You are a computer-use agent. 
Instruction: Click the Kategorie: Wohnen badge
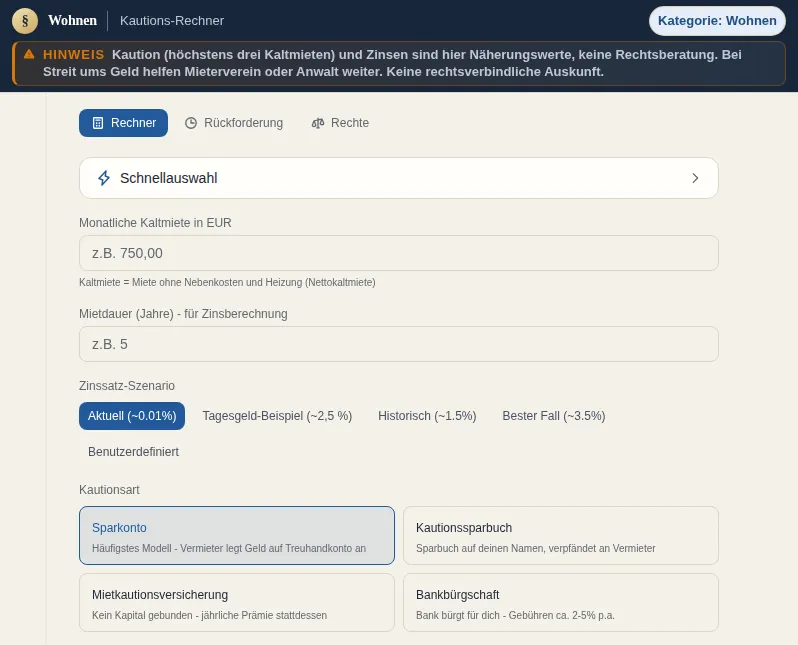717,21
